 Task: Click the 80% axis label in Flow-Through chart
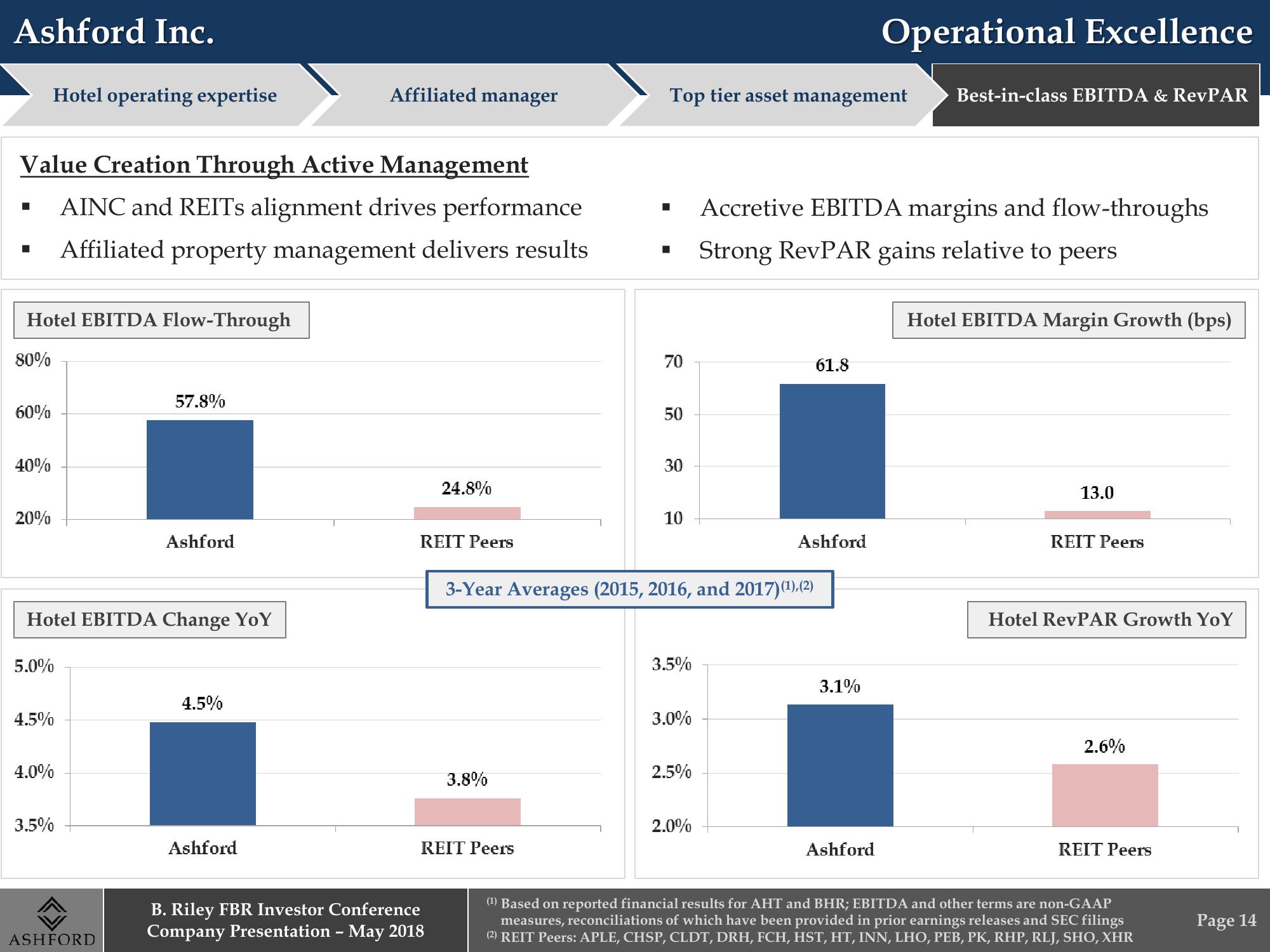[33, 360]
